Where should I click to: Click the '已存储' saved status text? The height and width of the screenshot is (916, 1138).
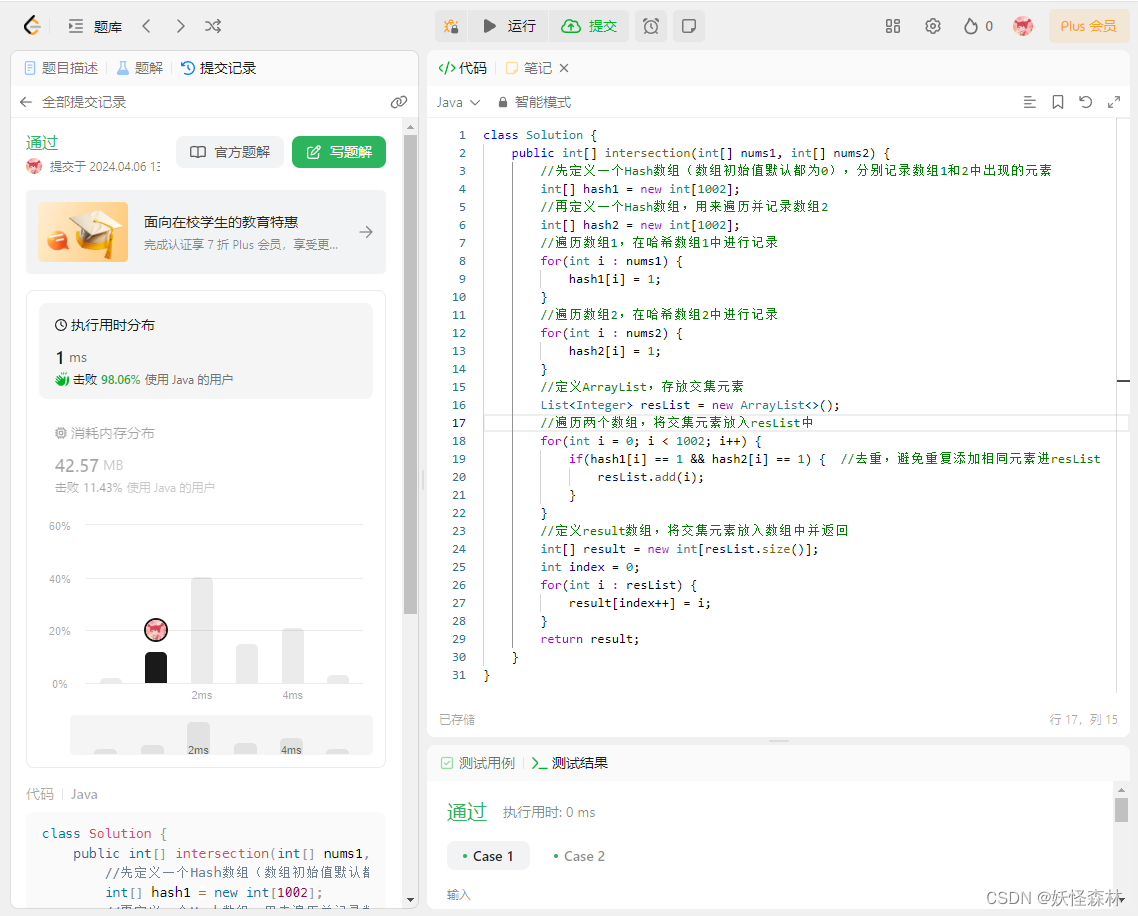pyautogui.click(x=457, y=719)
